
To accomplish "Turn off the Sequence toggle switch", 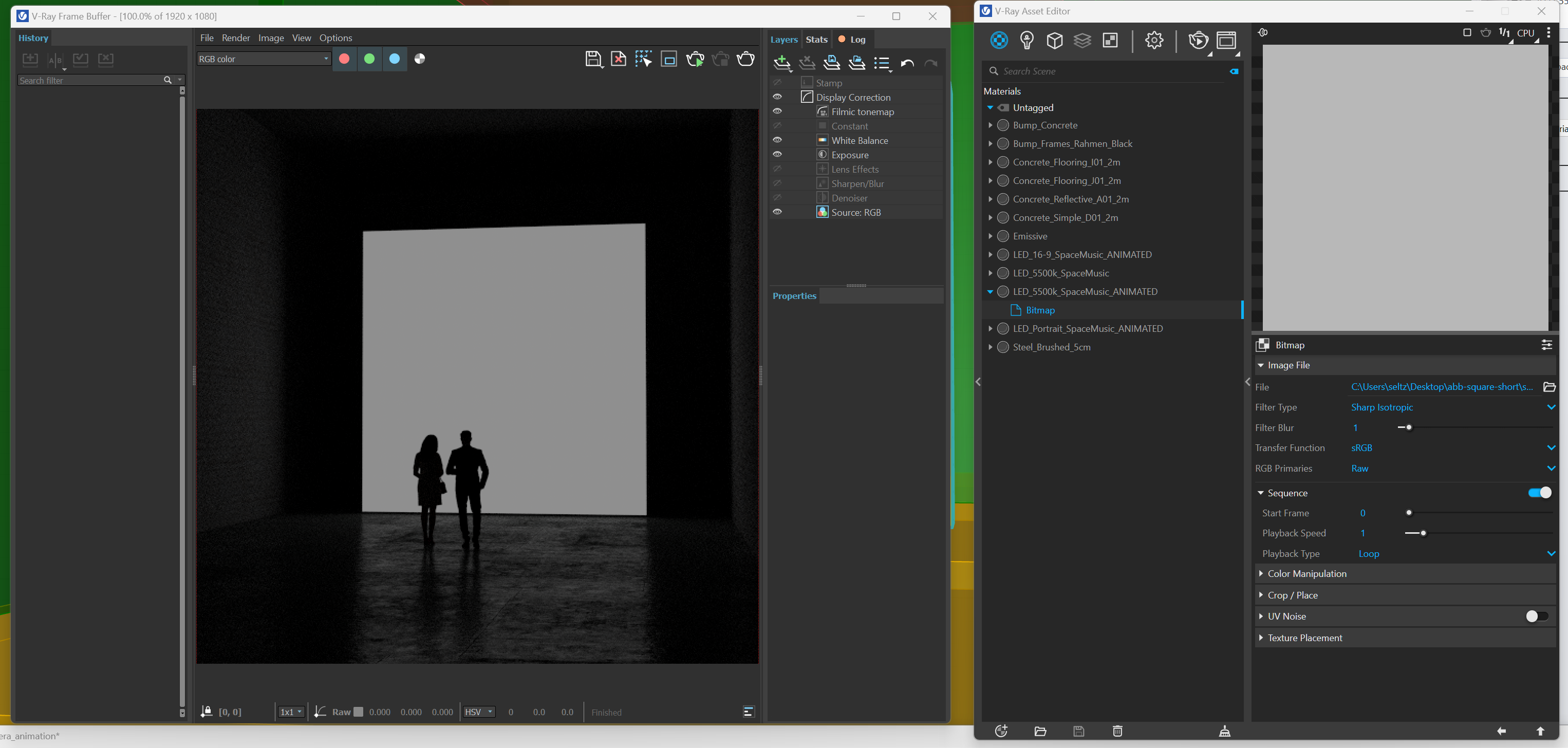I will pyautogui.click(x=1540, y=492).
